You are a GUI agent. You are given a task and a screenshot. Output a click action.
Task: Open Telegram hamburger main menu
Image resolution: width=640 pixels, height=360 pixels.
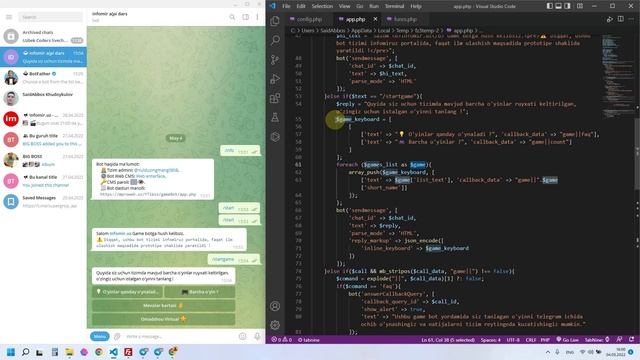(9, 17)
